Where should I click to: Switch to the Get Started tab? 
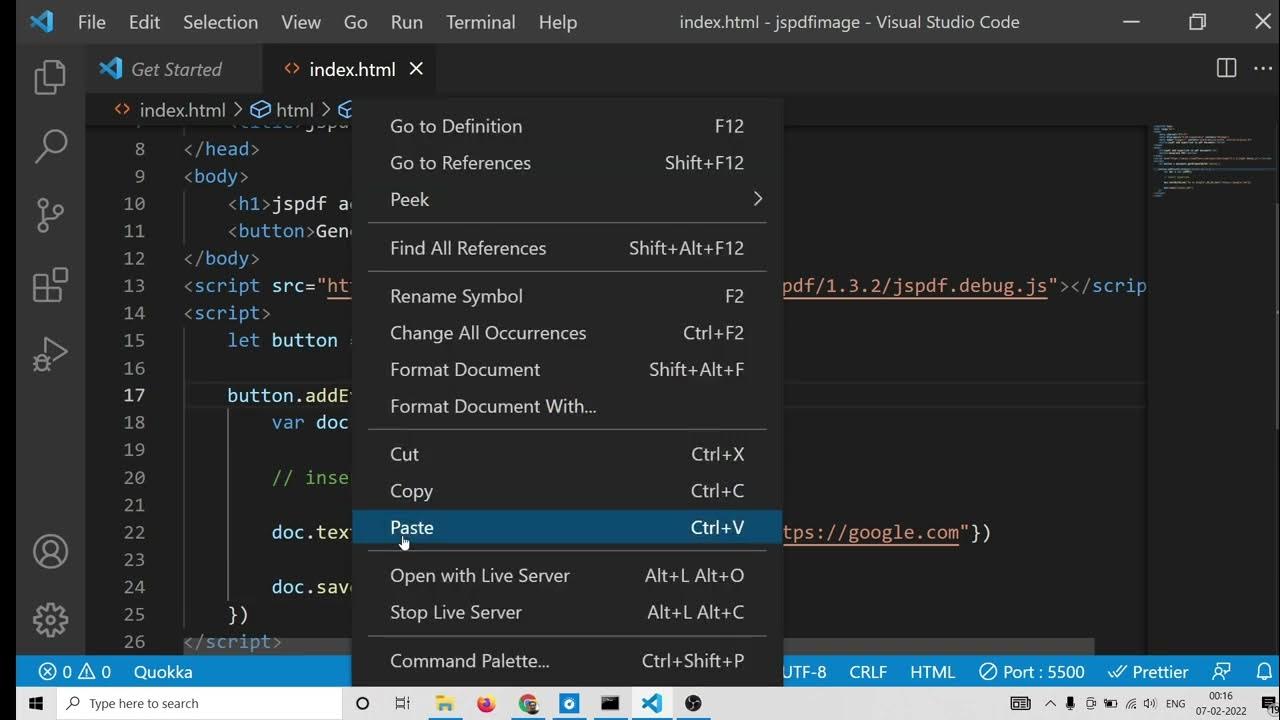pos(176,69)
